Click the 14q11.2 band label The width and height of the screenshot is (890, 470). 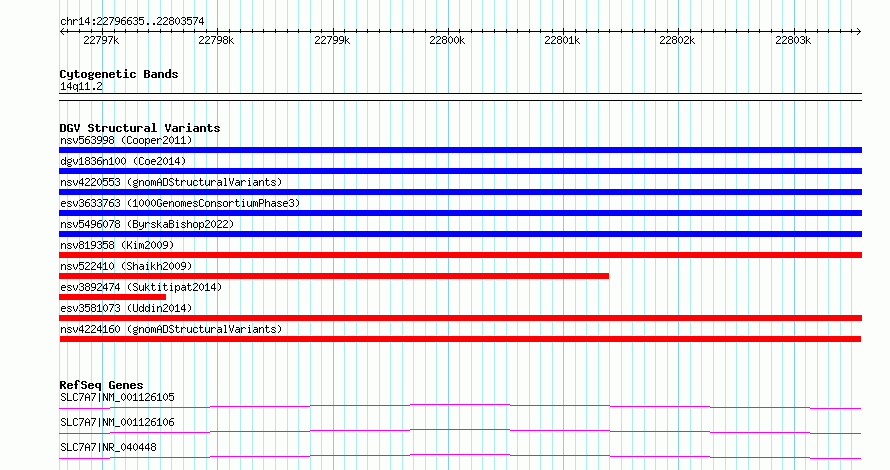click(x=81, y=86)
